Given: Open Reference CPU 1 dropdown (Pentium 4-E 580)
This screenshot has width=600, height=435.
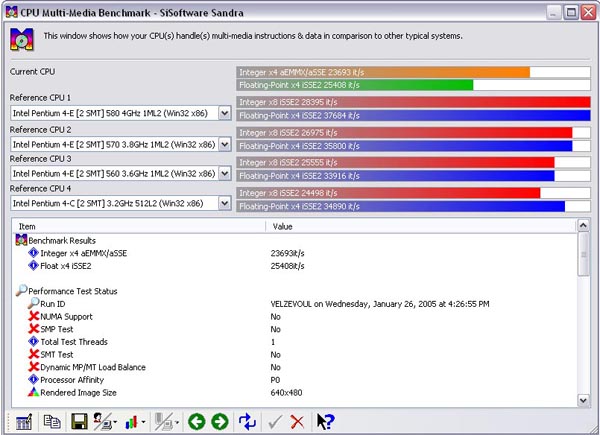Looking at the screenshot, I should 225,113.
